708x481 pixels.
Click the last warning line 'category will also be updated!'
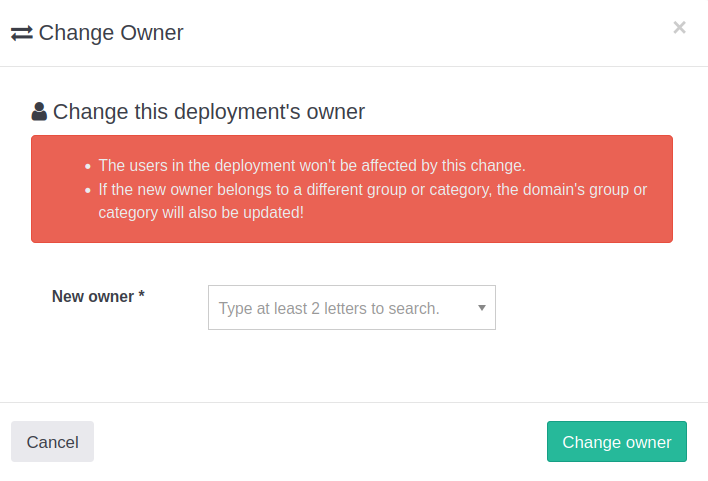[x=201, y=213]
